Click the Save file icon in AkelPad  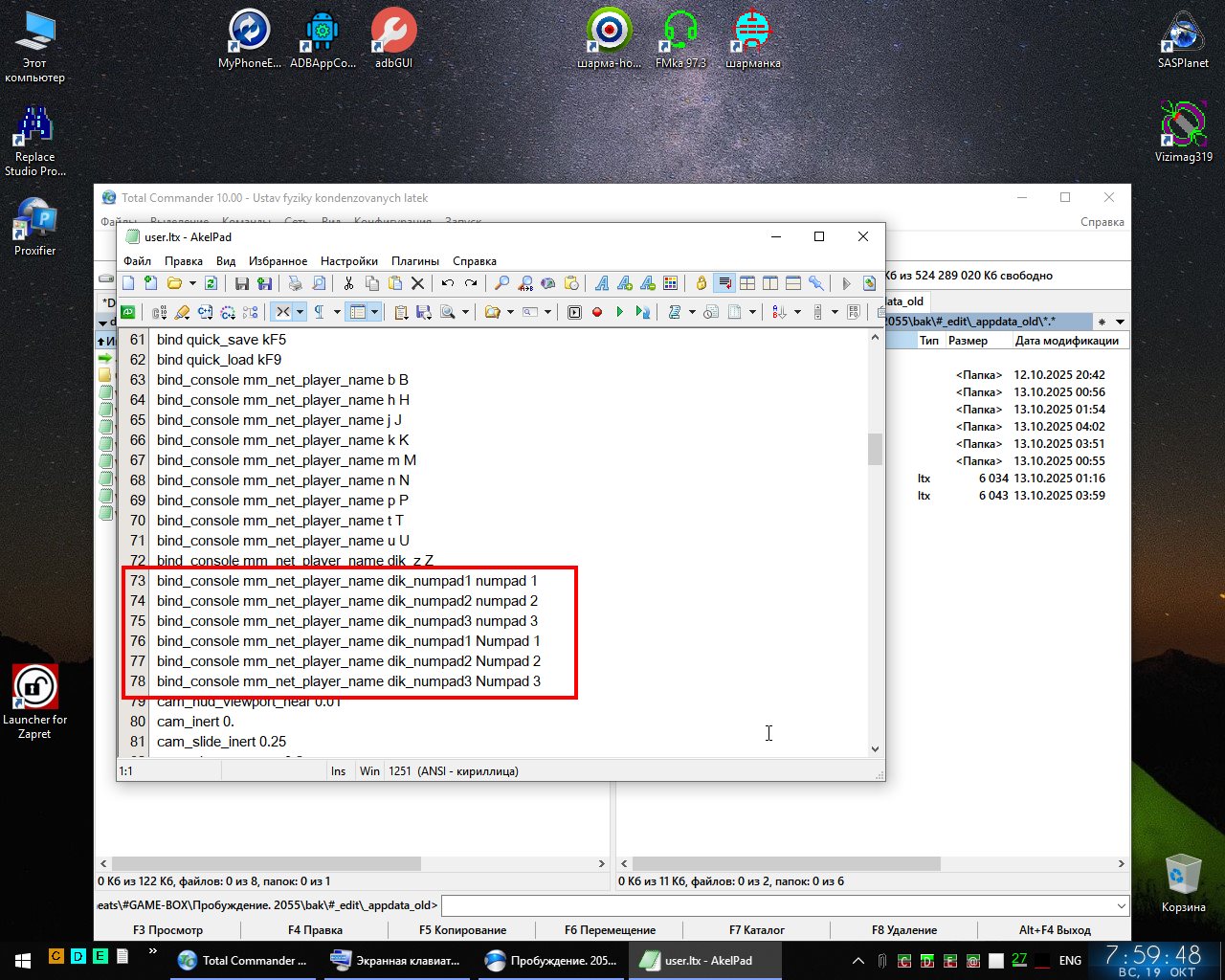[x=242, y=283]
